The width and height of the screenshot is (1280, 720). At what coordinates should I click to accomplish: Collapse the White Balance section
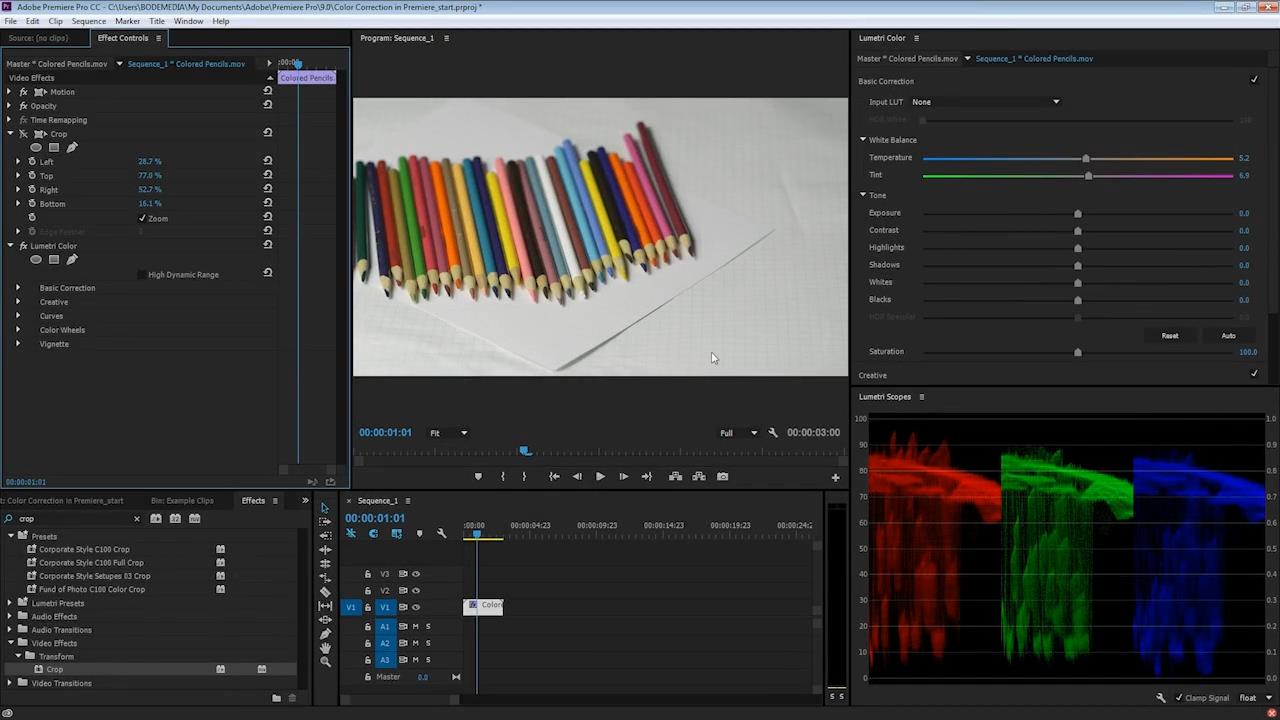click(x=863, y=140)
